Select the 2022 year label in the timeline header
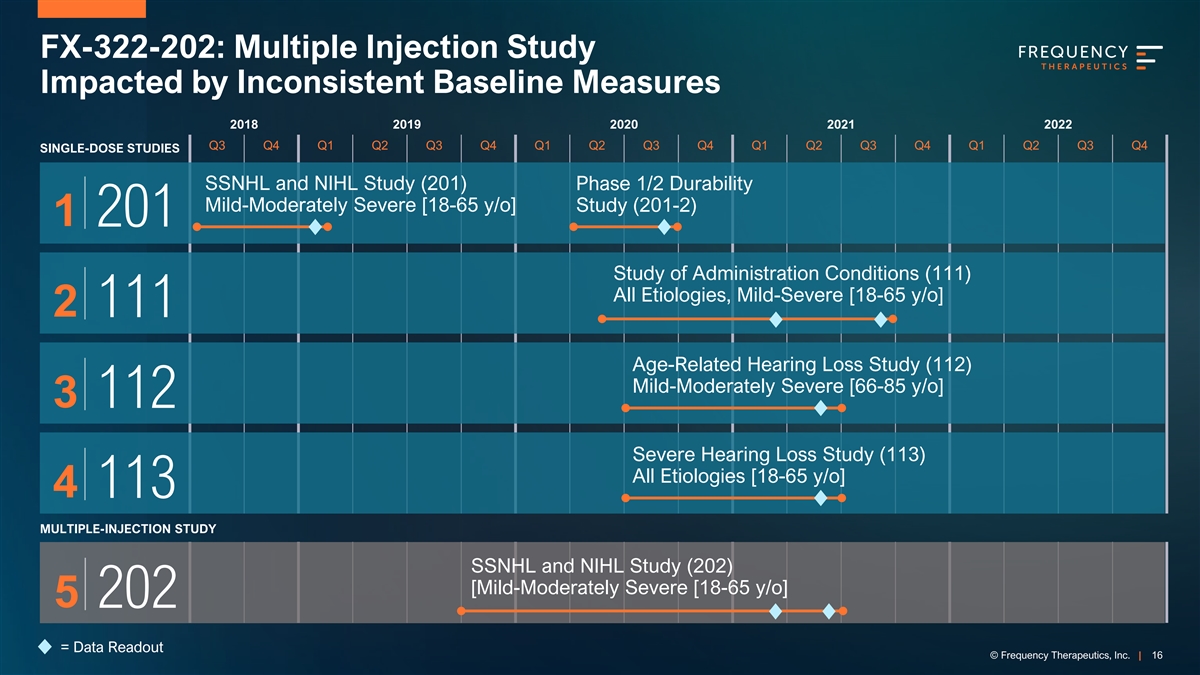Image resolution: width=1200 pixels, height=675 pixels. click(x=1057, y=124)
